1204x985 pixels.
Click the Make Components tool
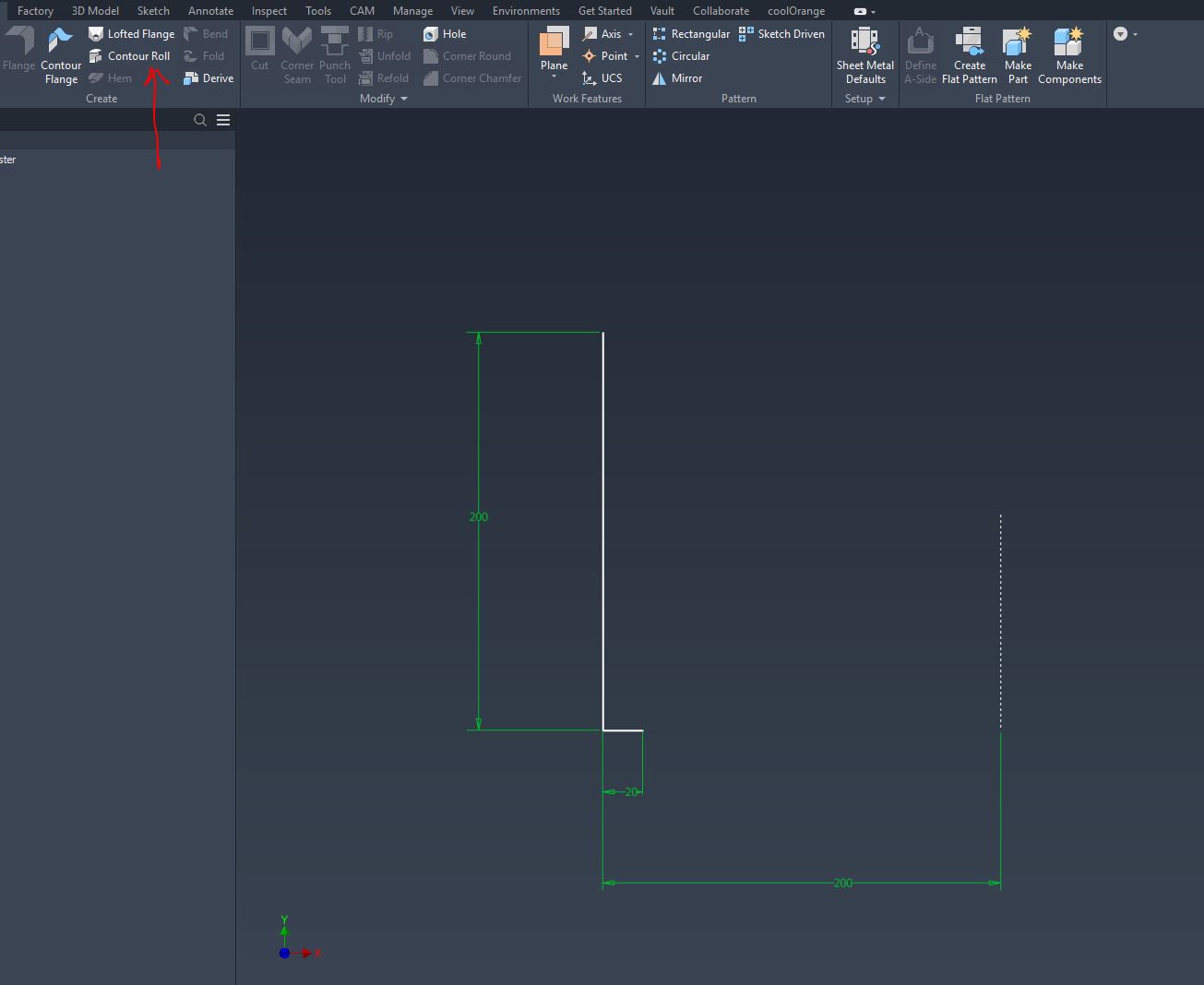(1069, 55)
